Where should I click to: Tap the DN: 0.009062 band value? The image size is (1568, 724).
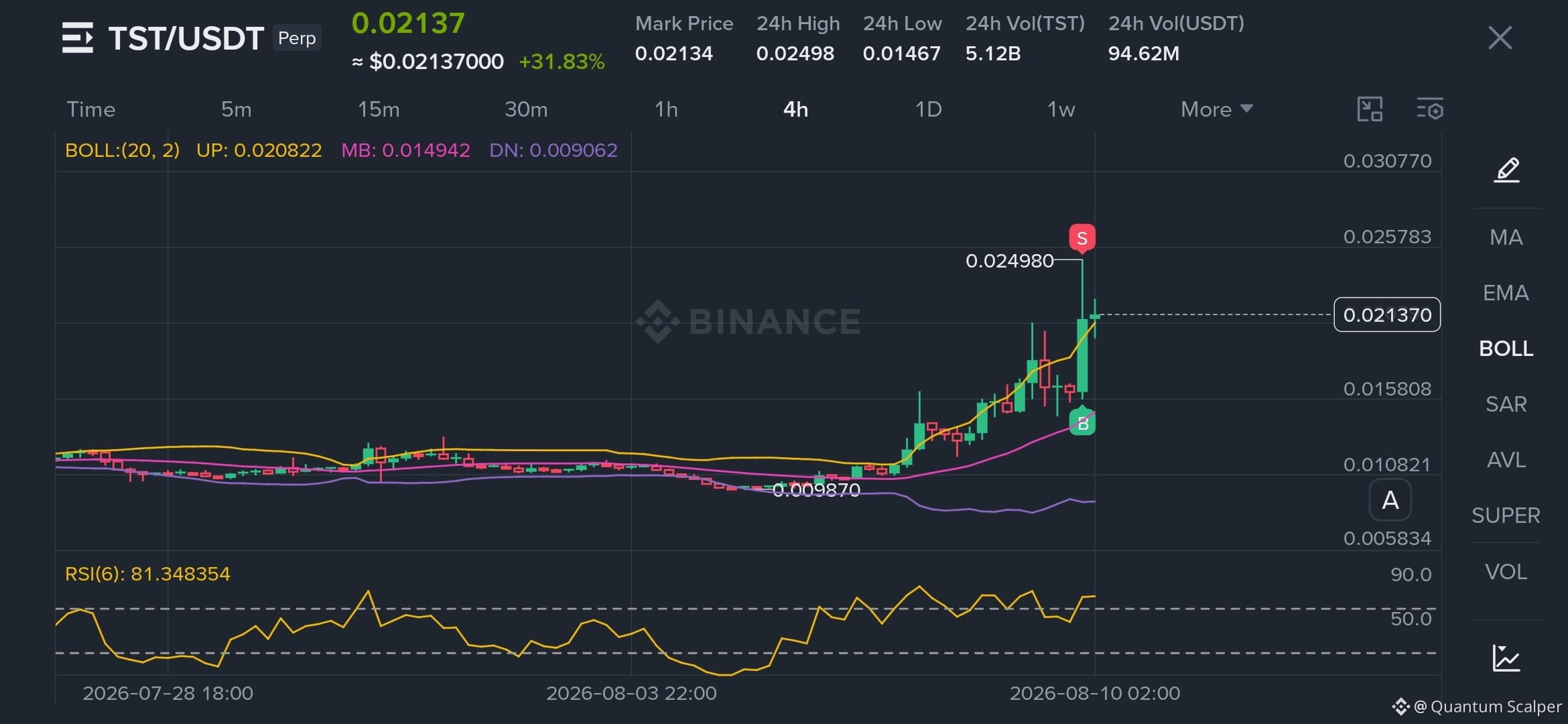pyautogui.click(x=553, y=150)
